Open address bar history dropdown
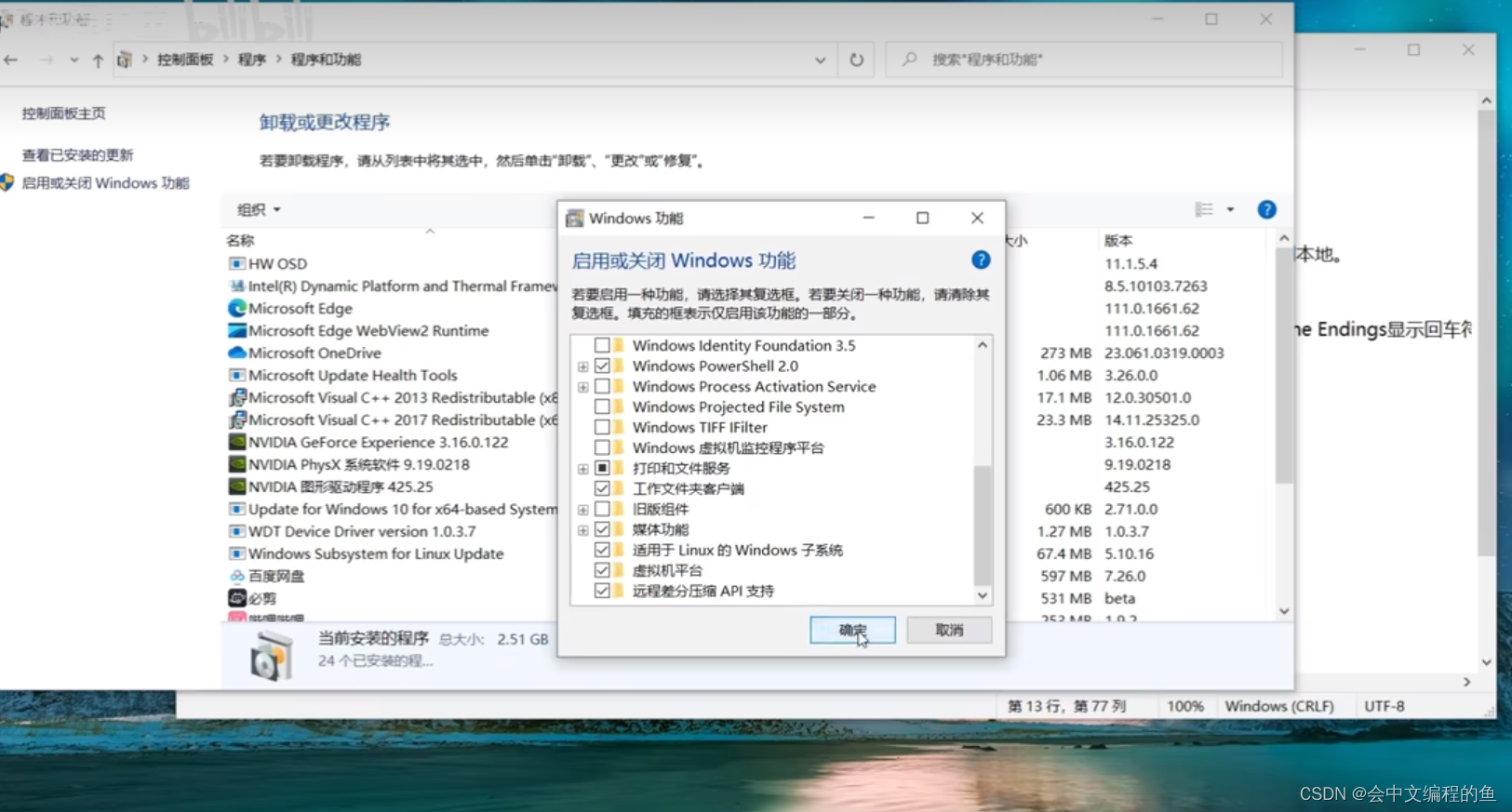The height and width of the screenshot is (812, 1512). pos(820,60)
